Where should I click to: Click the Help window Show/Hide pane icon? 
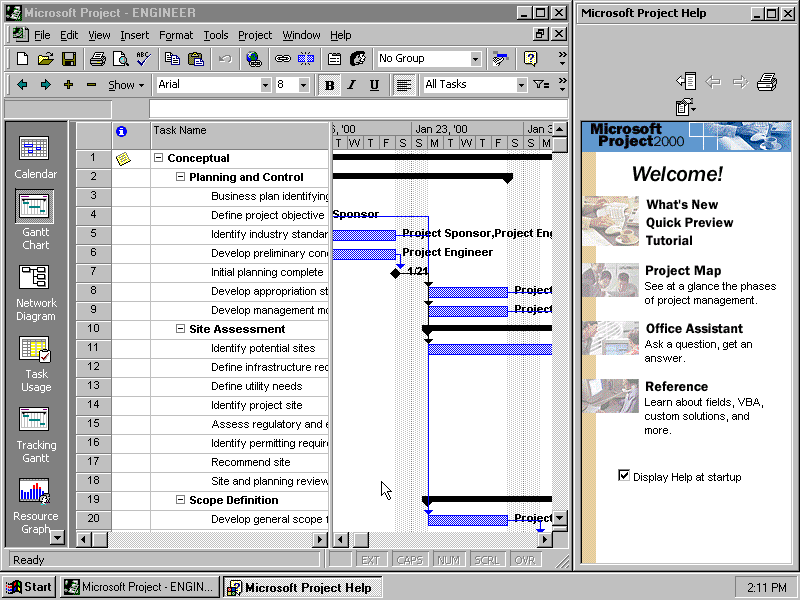(686, 81)
